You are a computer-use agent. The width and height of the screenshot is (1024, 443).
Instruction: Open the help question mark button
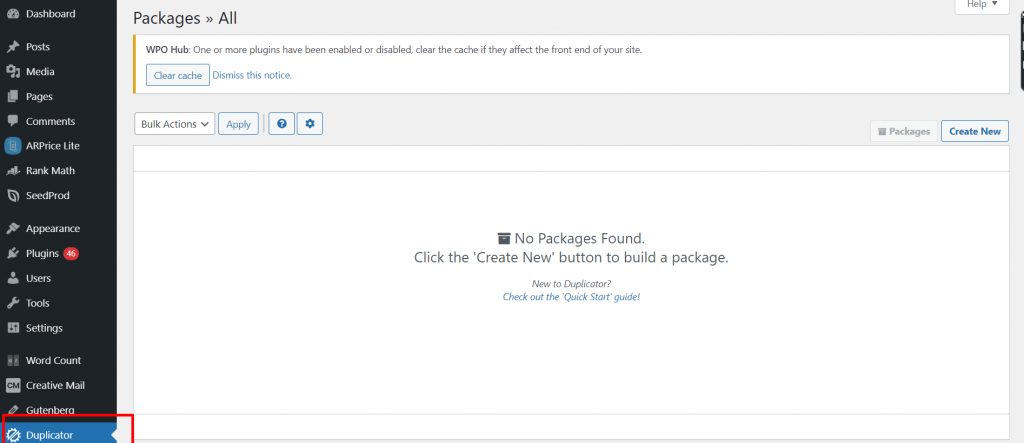pyautogui.click(x=281, y=123)
